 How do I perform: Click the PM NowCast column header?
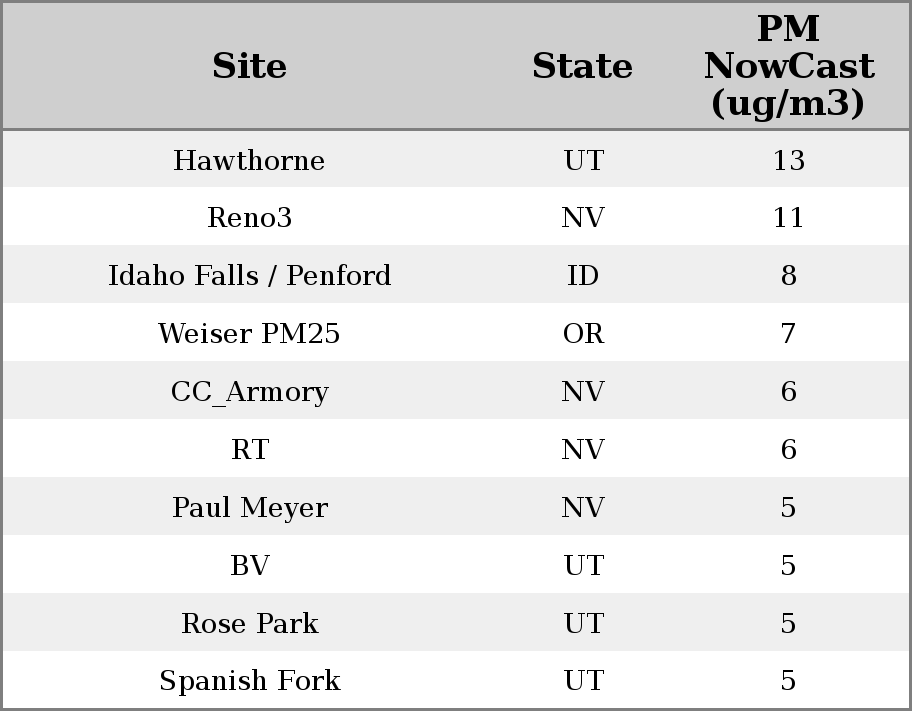tap(788, 67)
